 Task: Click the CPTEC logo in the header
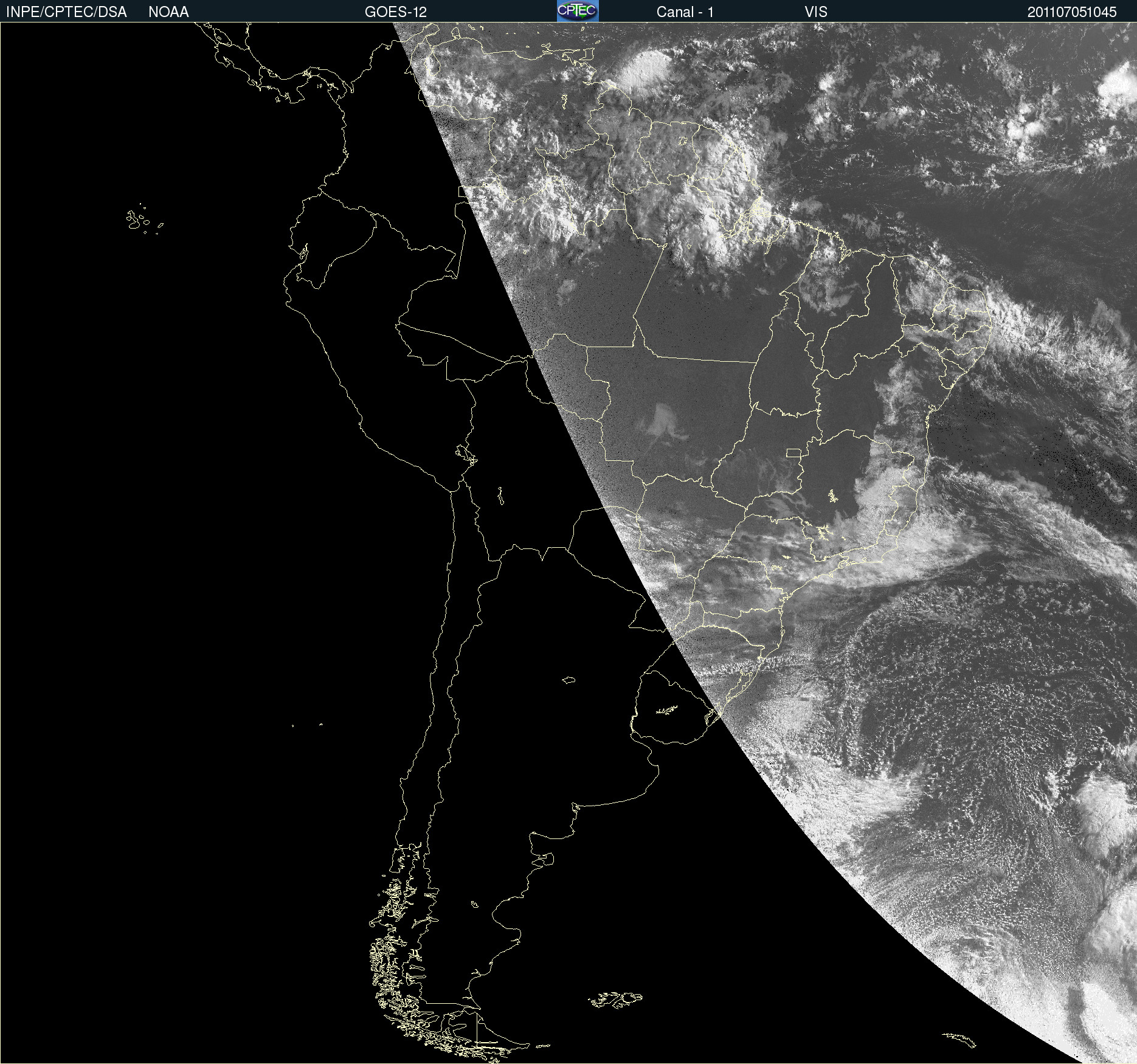click(x=578, y=11)
